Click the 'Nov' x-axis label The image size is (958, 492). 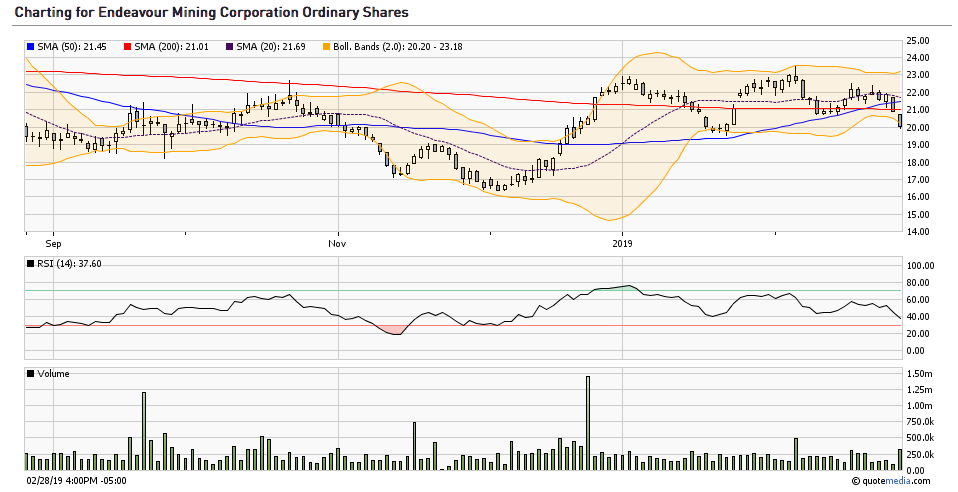tap(337, 244)
